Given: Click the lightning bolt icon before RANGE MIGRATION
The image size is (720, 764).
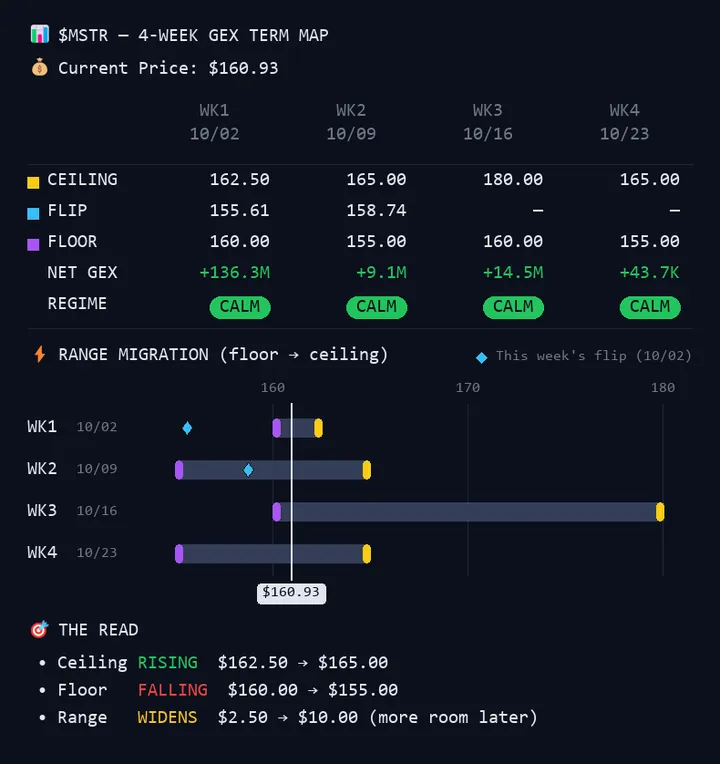Looking at the screenshot, I should (40, 354).
